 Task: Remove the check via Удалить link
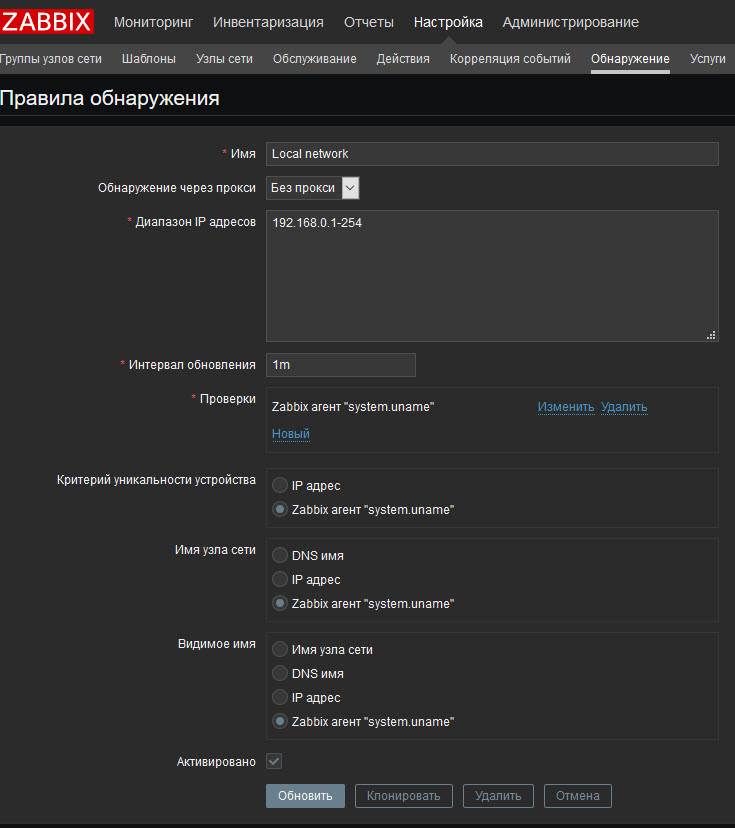coord(624,407)
